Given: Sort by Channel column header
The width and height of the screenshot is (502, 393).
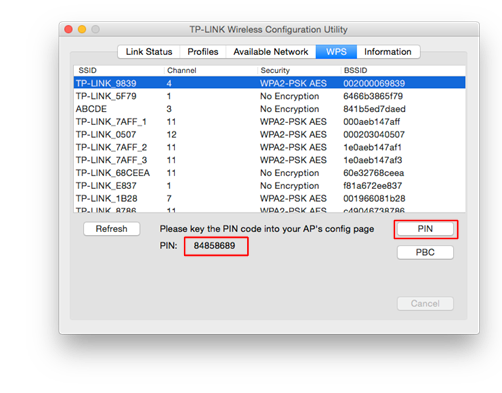Looking at the screenshot, I should [211, 70].
